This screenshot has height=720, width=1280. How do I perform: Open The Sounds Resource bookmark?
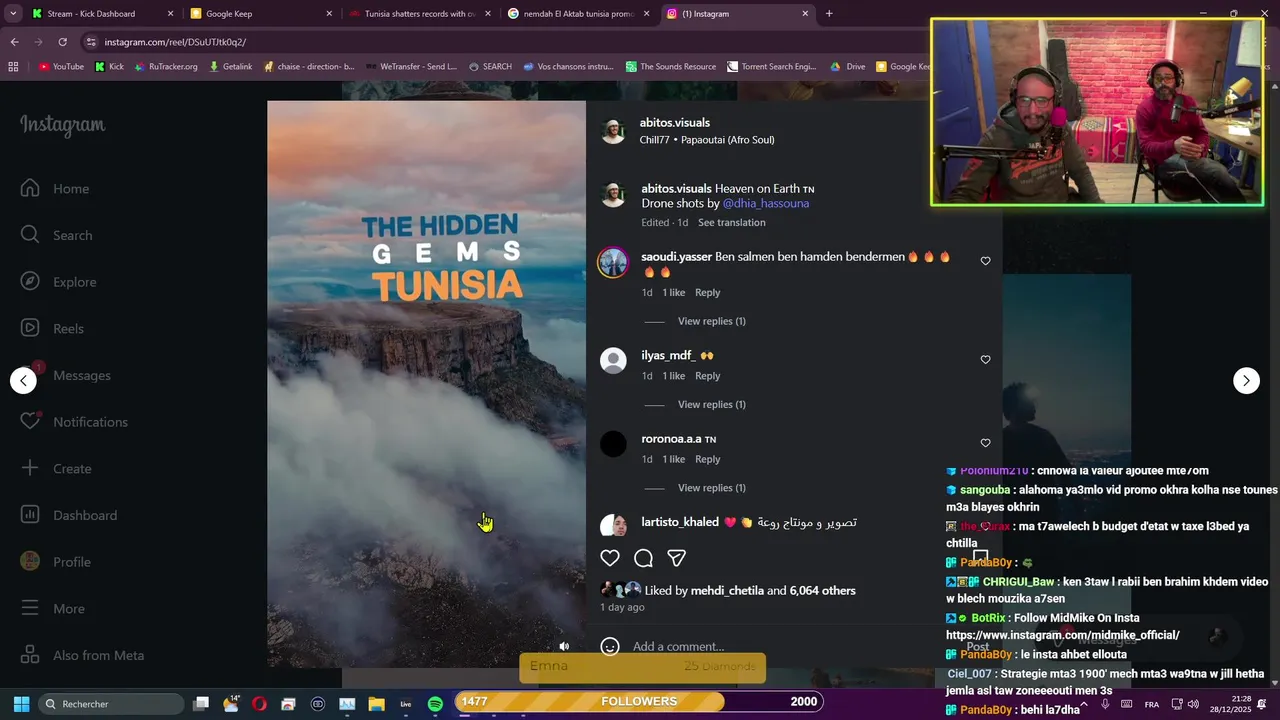pyautogui.click(x=670, y=67)
